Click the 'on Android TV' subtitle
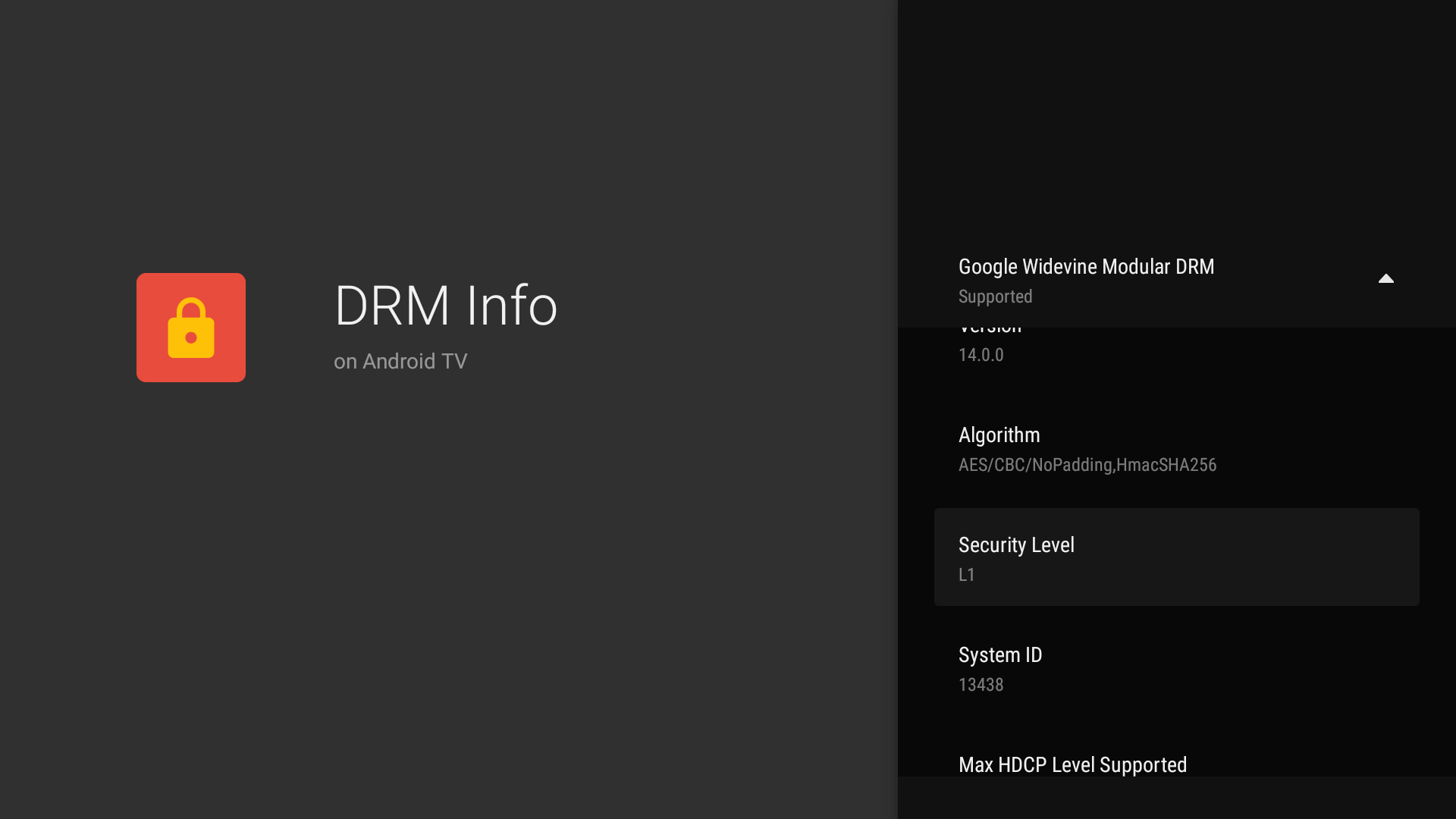The image size is (1456, 819). pyautogui.click(x=400, y=362)
